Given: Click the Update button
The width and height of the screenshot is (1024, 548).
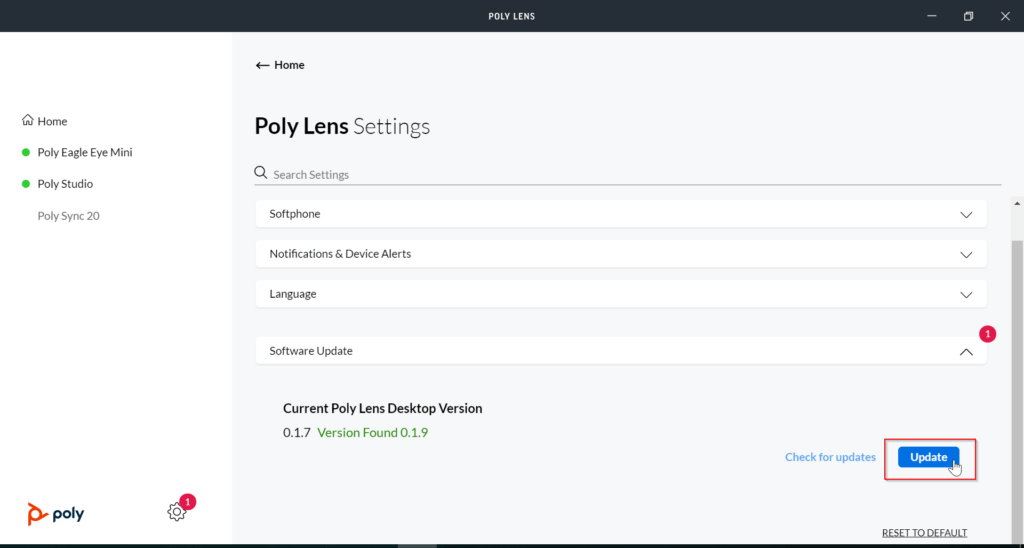Looking at the screenshot, I should pyautogui.click(x=929, y=457).
